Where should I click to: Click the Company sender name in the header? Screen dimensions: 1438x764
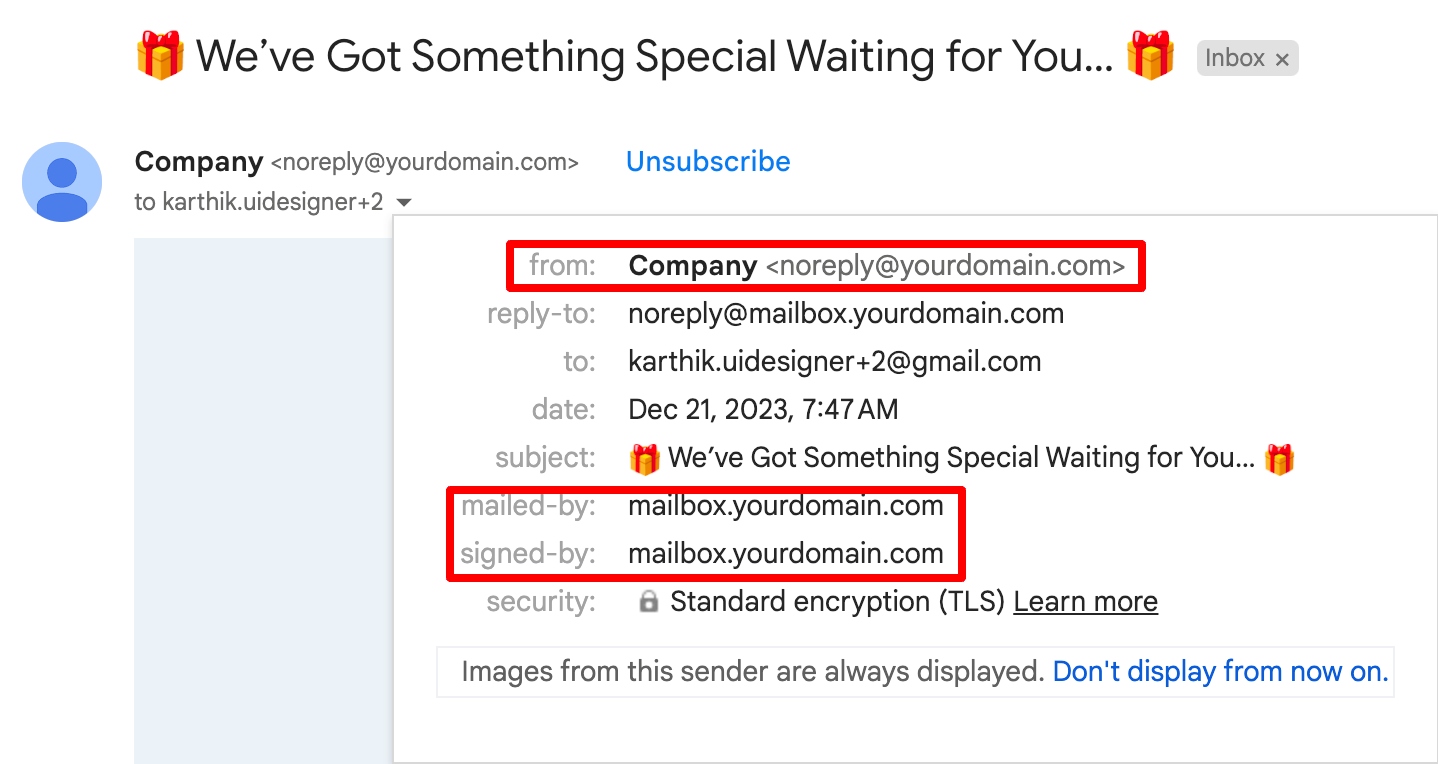click(199, 162)
